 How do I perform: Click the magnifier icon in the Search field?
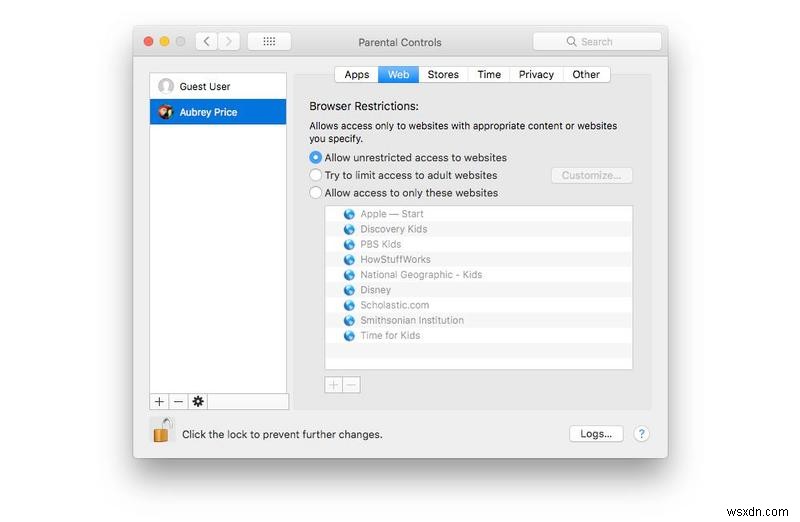(571, 41)
